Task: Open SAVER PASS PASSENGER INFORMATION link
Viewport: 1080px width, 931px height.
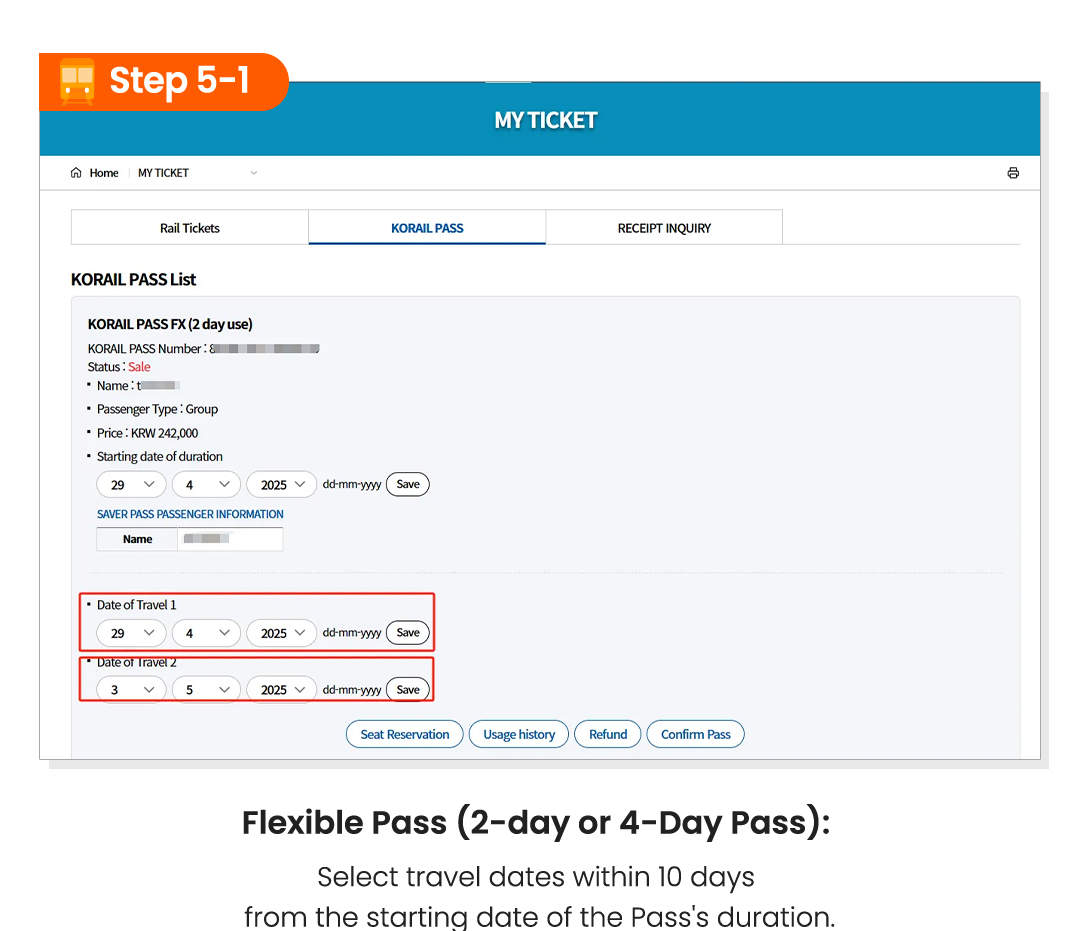Action: (190, 513)
